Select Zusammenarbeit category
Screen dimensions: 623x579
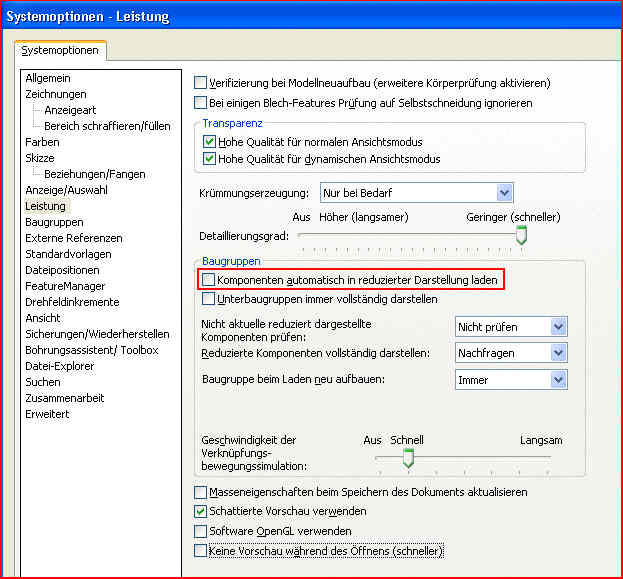[64, 398]
